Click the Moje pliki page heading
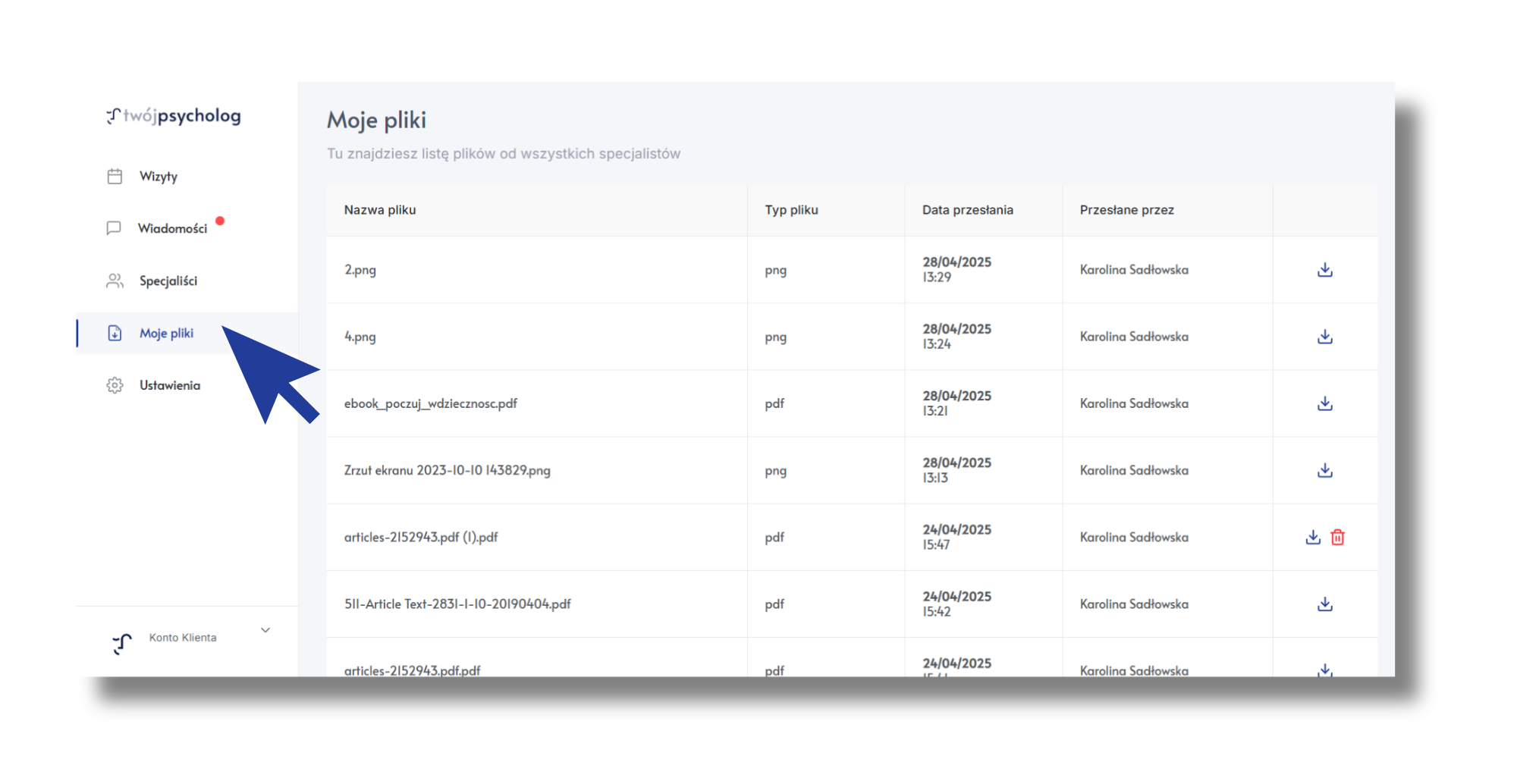 [x=376, y=120]
